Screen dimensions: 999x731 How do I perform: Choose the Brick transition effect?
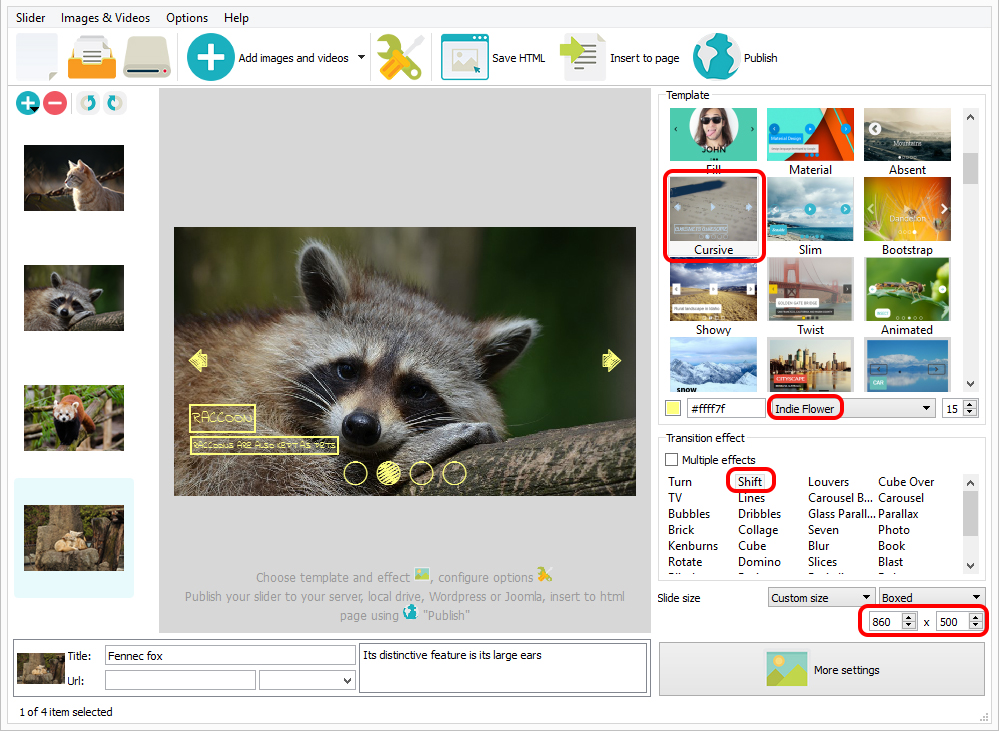681,530
